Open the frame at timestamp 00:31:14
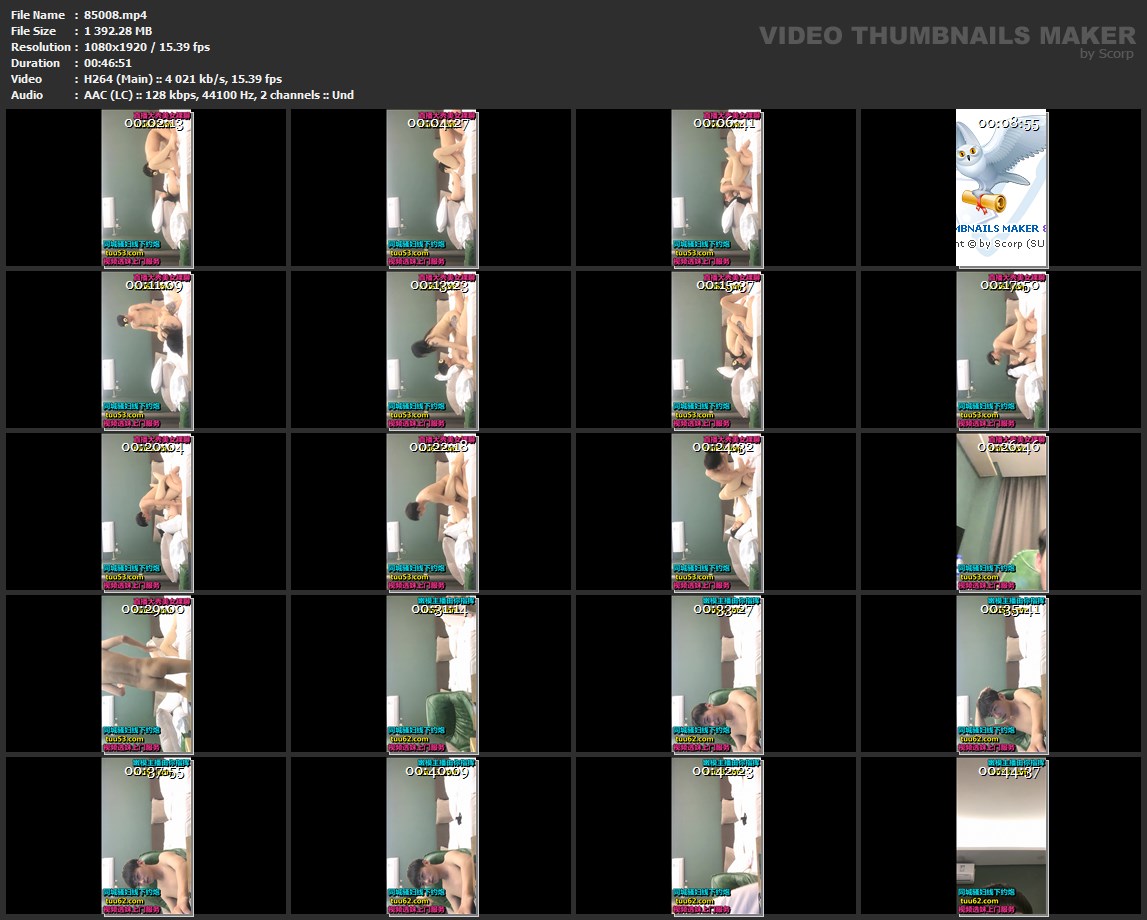Screen dimensions: 1147x920 click(432, 674)
